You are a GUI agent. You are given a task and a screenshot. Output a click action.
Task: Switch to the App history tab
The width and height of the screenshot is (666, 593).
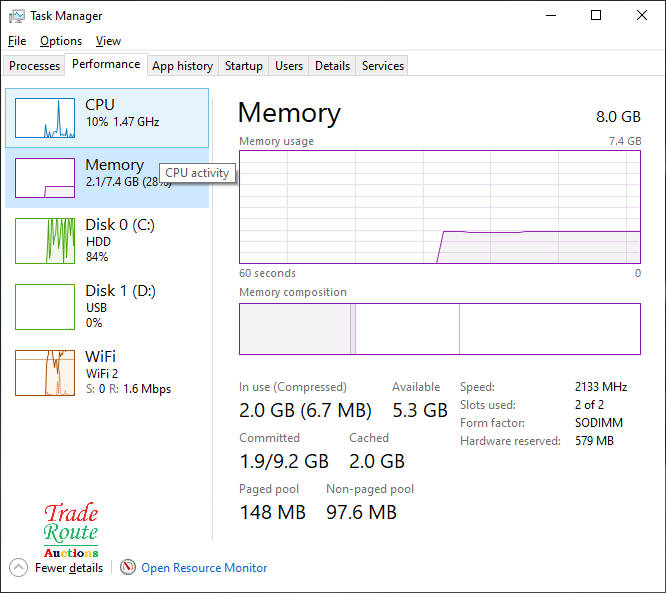click(182, 66)
